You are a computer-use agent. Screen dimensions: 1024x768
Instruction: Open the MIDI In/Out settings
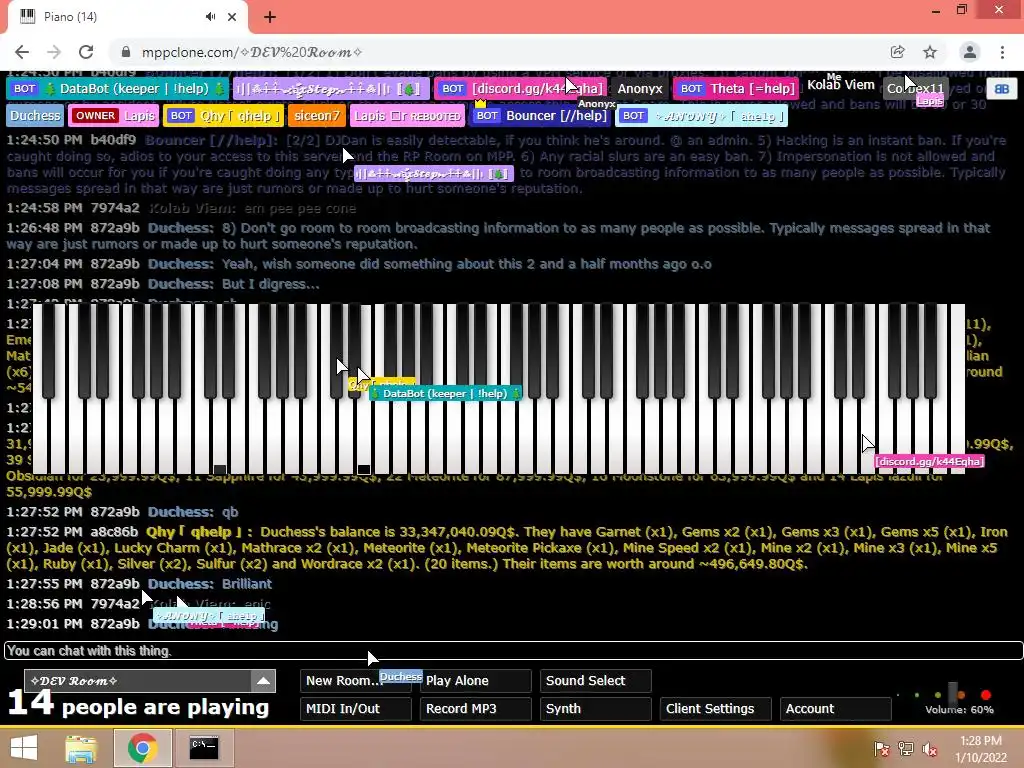pos(356,709)
